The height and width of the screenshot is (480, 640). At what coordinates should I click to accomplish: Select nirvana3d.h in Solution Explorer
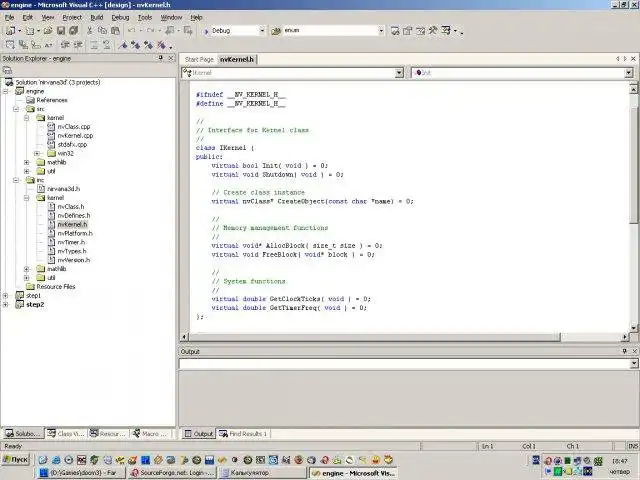click(63, 189)
